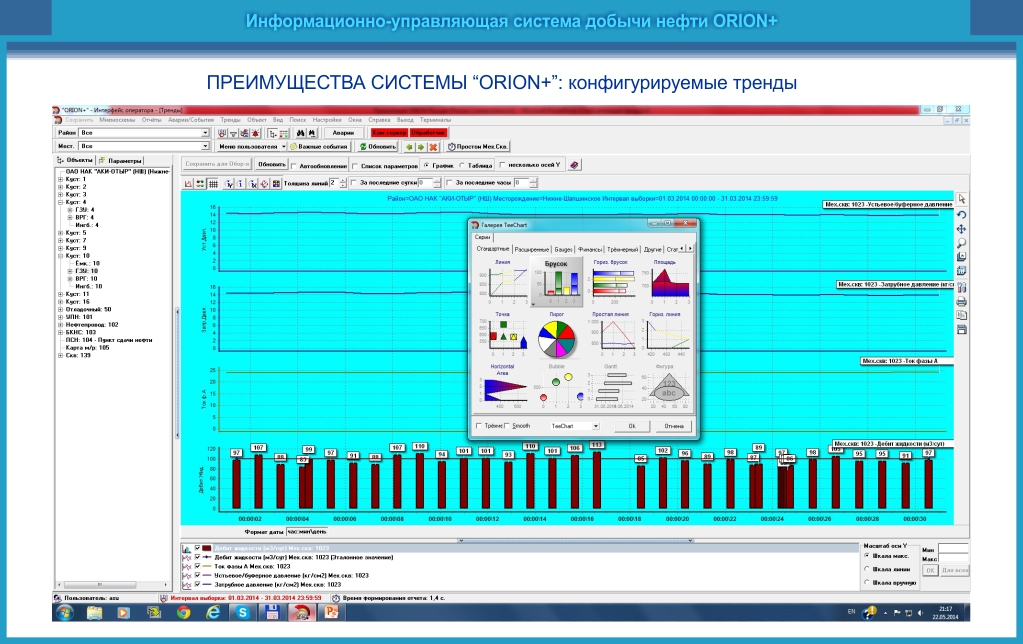
Task: Open the Windows Start menu
Action: (x=65, y=613)
